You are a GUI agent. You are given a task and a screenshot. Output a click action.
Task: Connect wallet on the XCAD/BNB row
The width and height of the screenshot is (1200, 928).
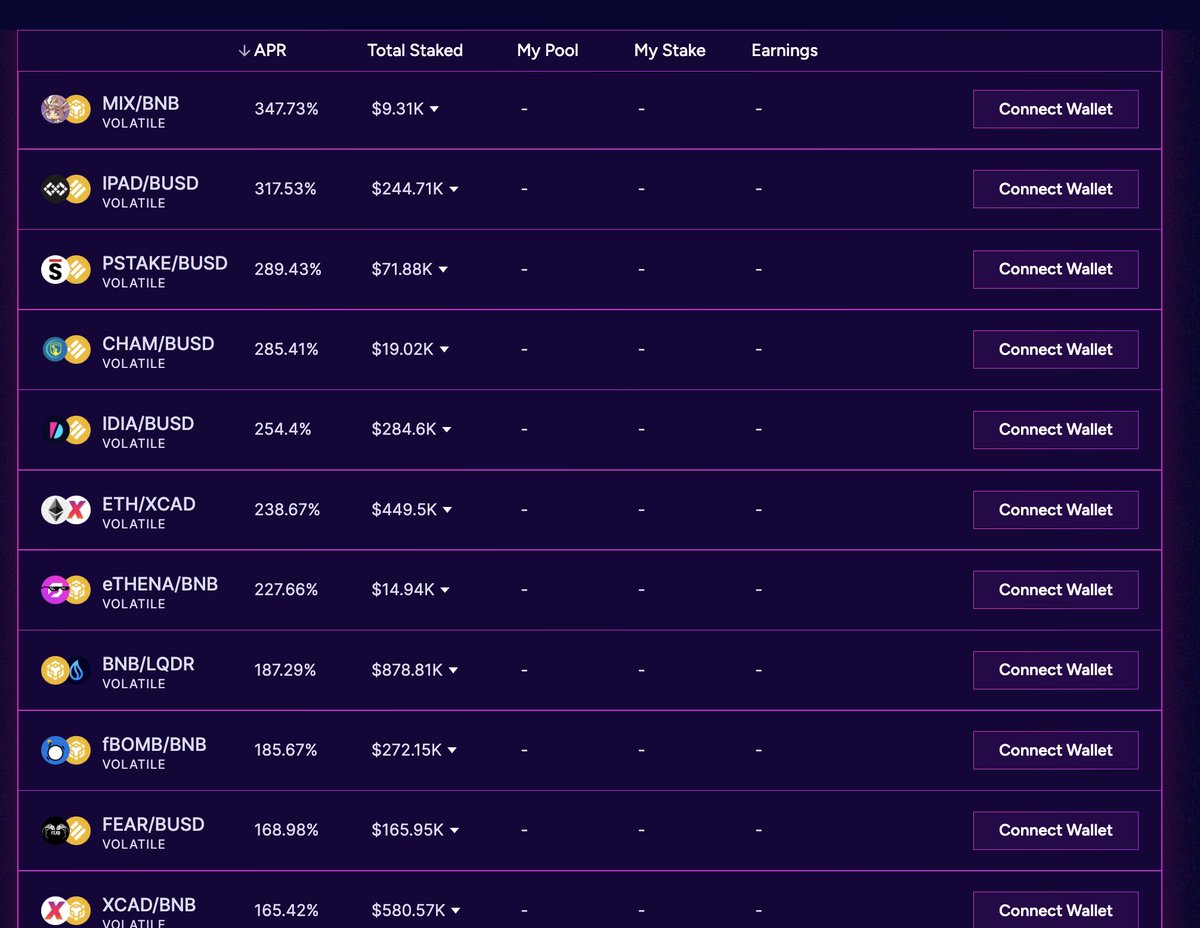(x=1055, y=910)
